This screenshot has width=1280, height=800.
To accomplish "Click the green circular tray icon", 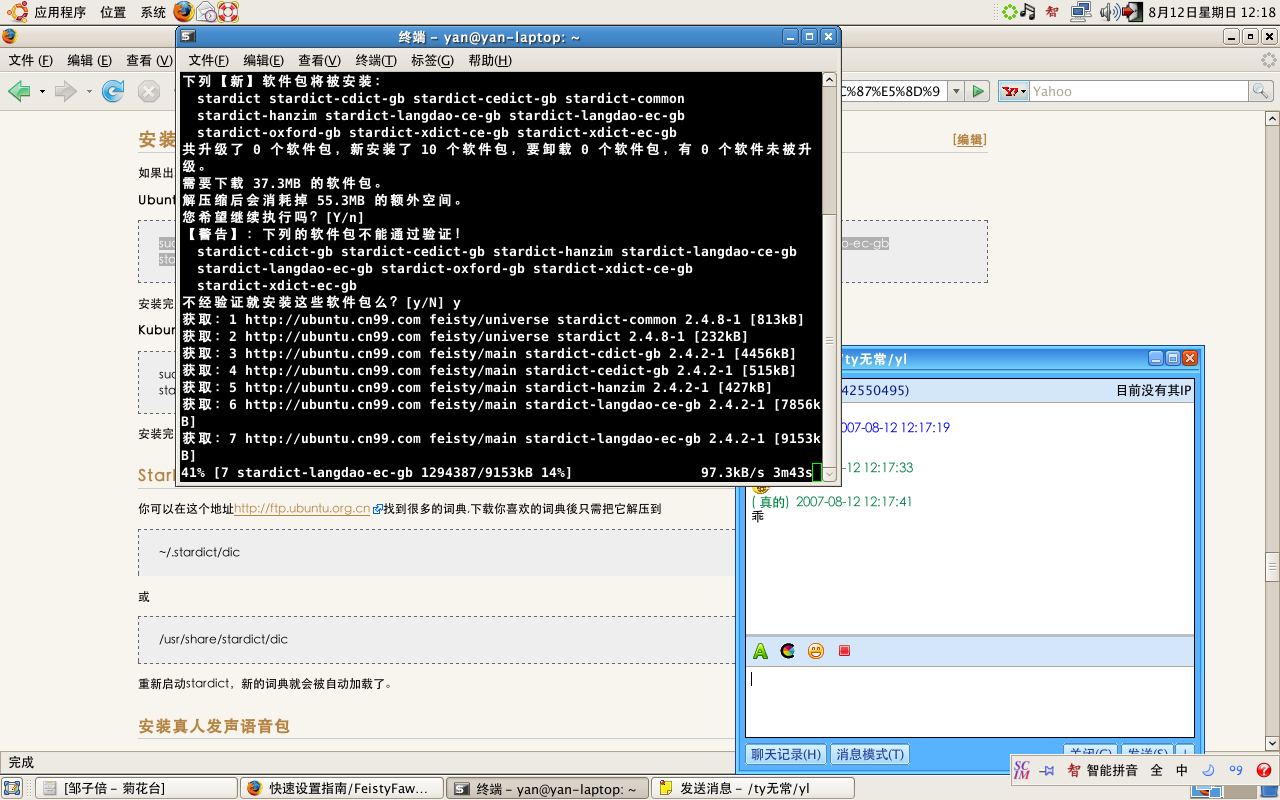I will [x=1011, y=12].
